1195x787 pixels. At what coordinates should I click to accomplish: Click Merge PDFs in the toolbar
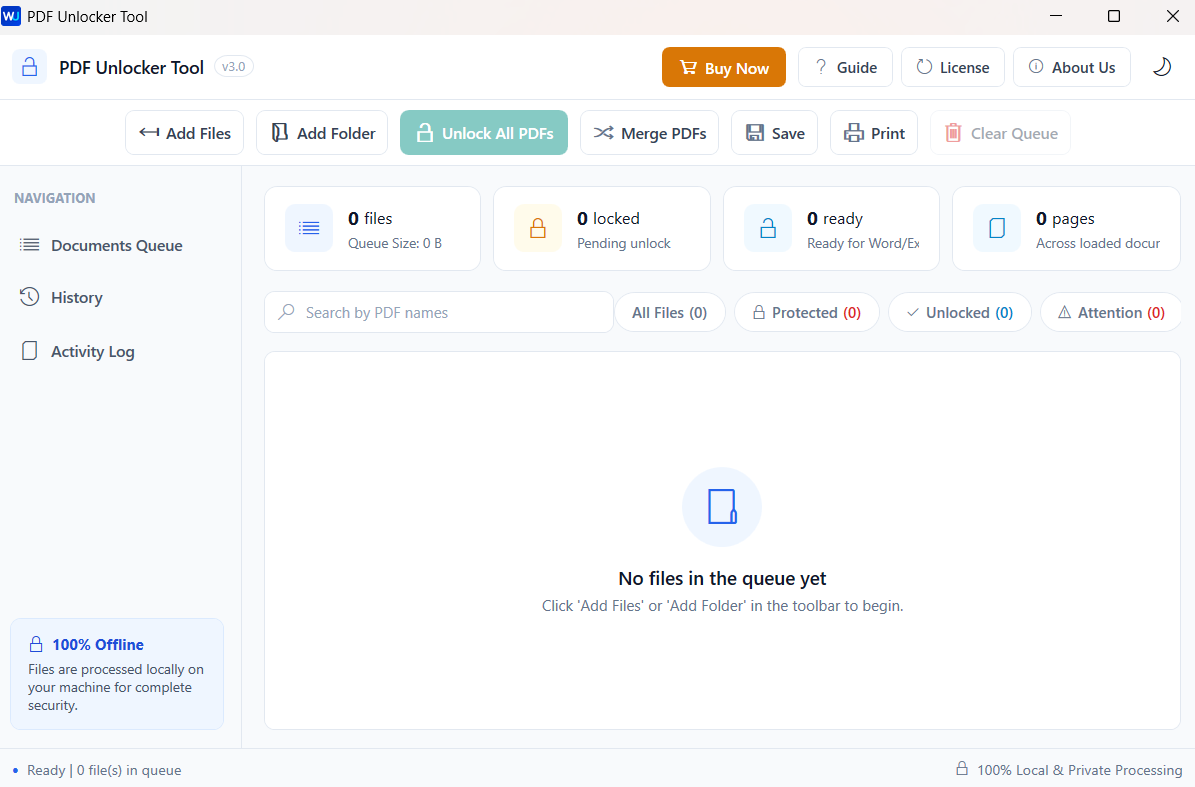click(649, 133)
